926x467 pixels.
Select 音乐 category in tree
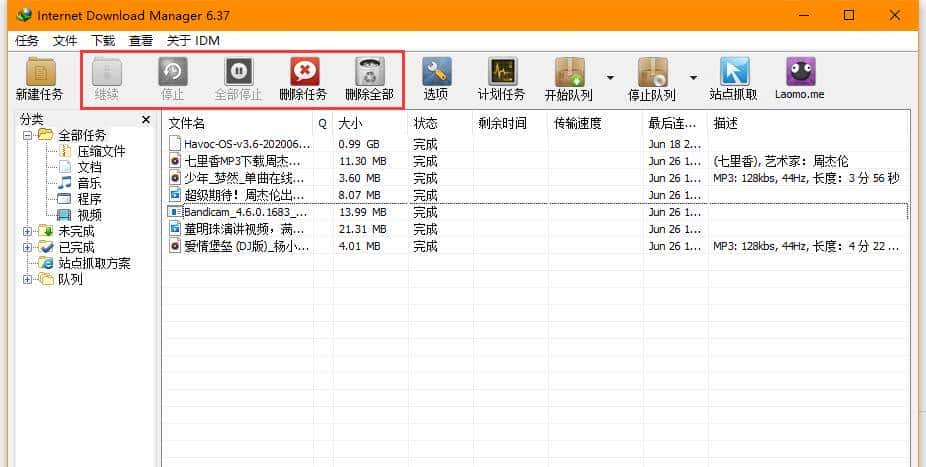point(89,184)
